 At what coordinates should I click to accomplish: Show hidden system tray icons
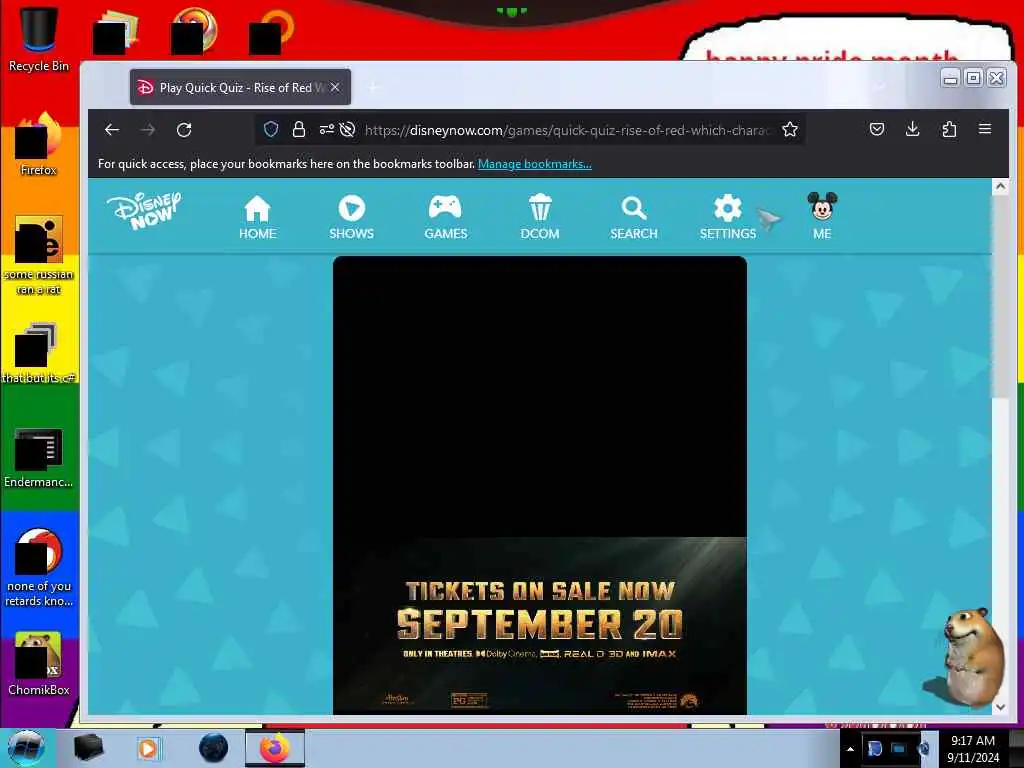click(850, 749)
